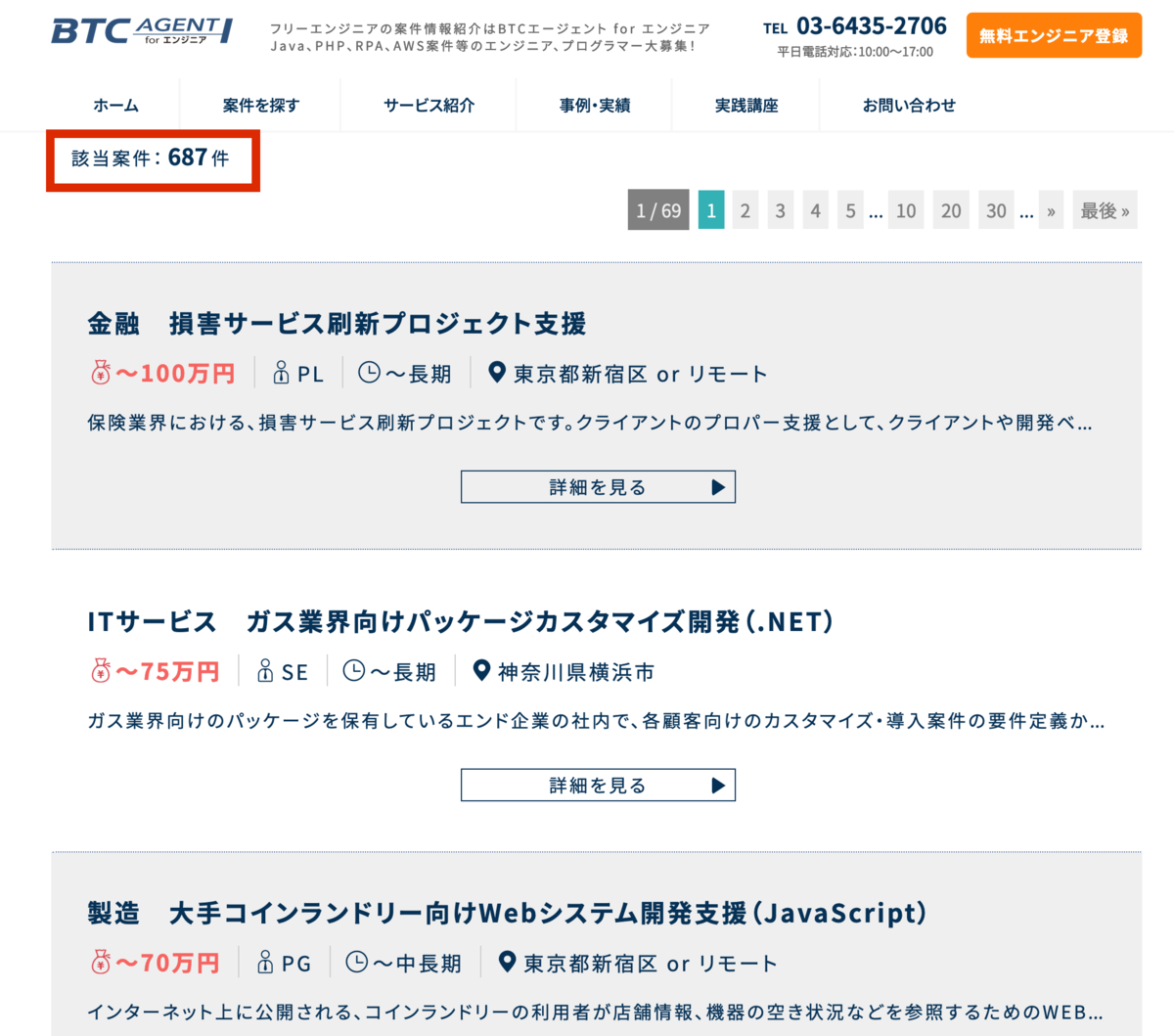The width and height of the screenshot is (1174, 1036).
Task: Open the 金融 損害サービス刷新 job listing title
Action: pyautogui.click(x=336, y=324)
